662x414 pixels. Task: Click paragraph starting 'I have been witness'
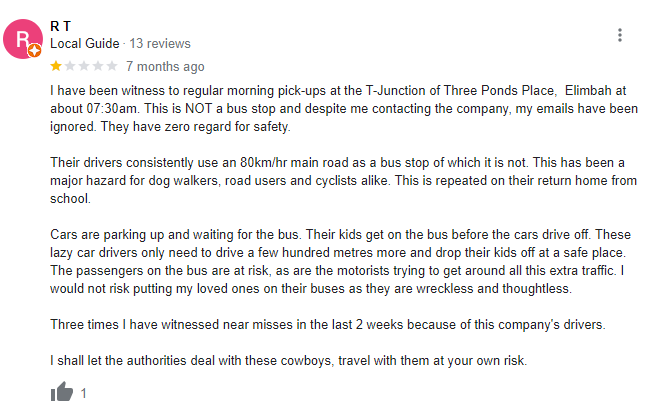(x=344, y=108)
